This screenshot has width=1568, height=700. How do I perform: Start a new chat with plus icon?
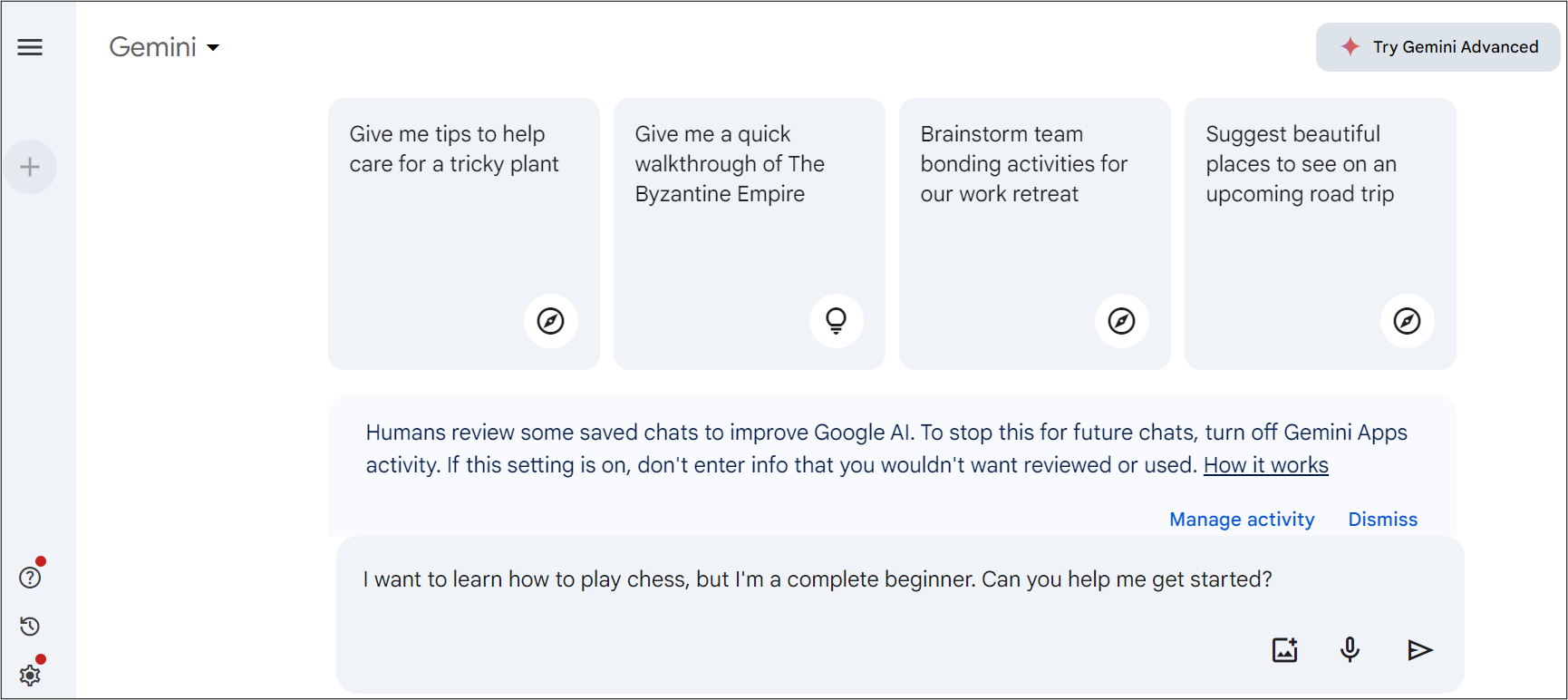click(30, 167)
